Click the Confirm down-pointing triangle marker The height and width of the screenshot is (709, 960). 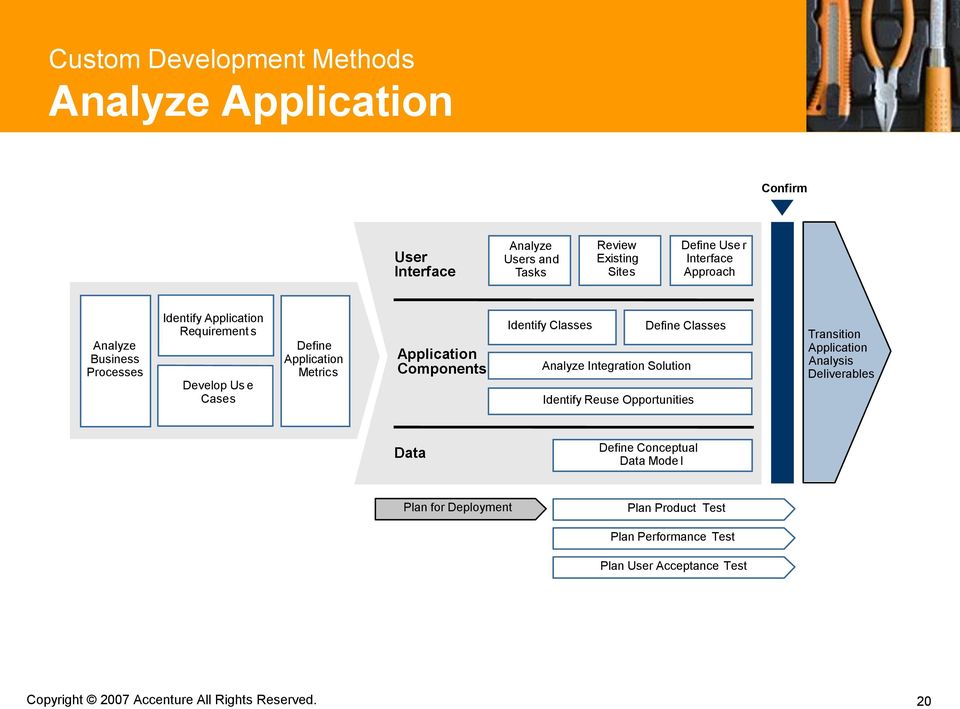coord(782,207)
